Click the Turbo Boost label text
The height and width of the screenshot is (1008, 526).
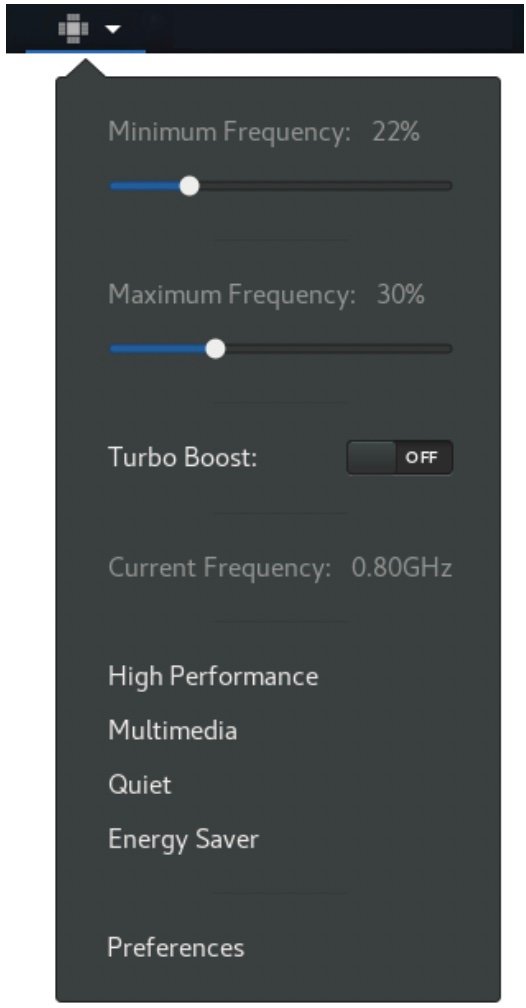click(x=183, y=458)
